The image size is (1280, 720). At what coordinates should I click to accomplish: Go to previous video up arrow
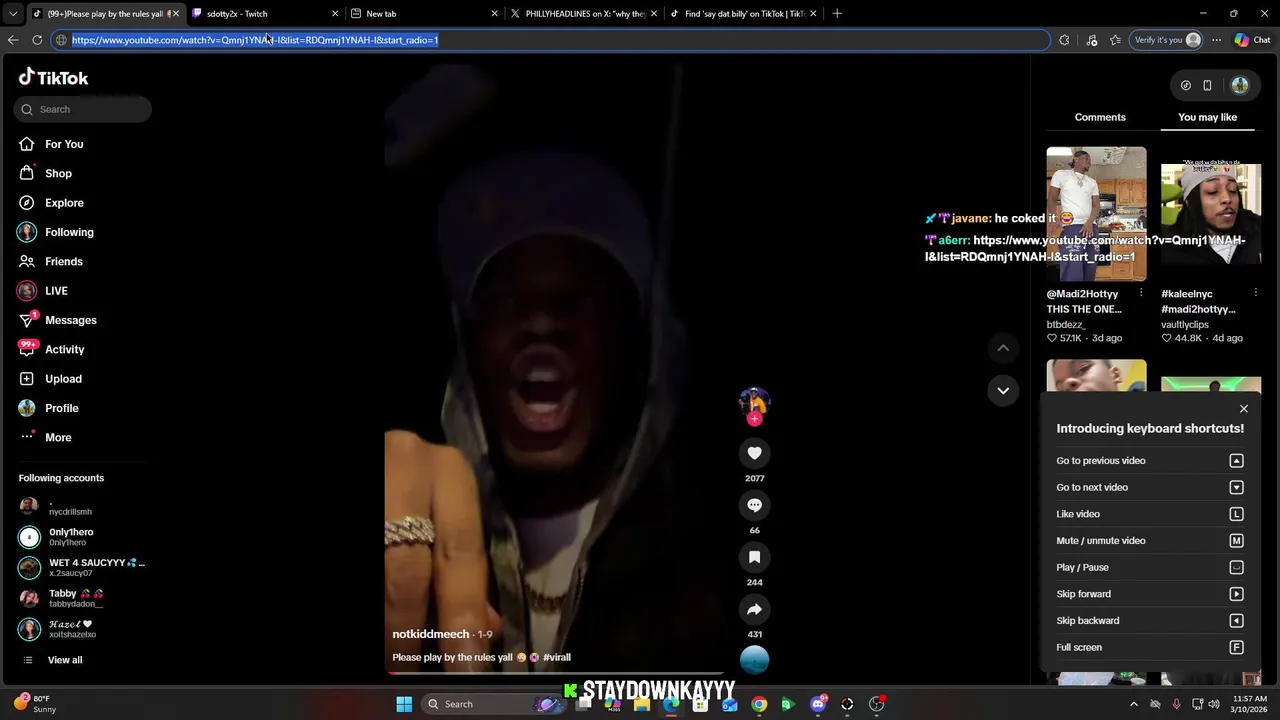coord(1003,348)
